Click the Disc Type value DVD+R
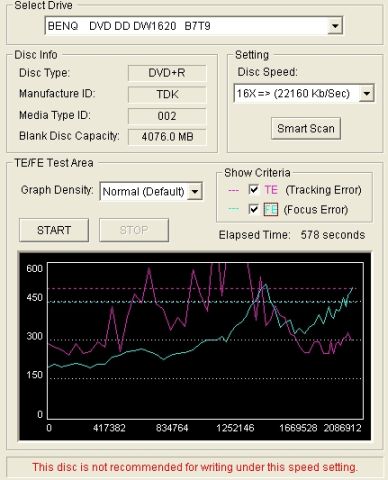The height and width of the screenshot is (480, 388). coord(167,73)
